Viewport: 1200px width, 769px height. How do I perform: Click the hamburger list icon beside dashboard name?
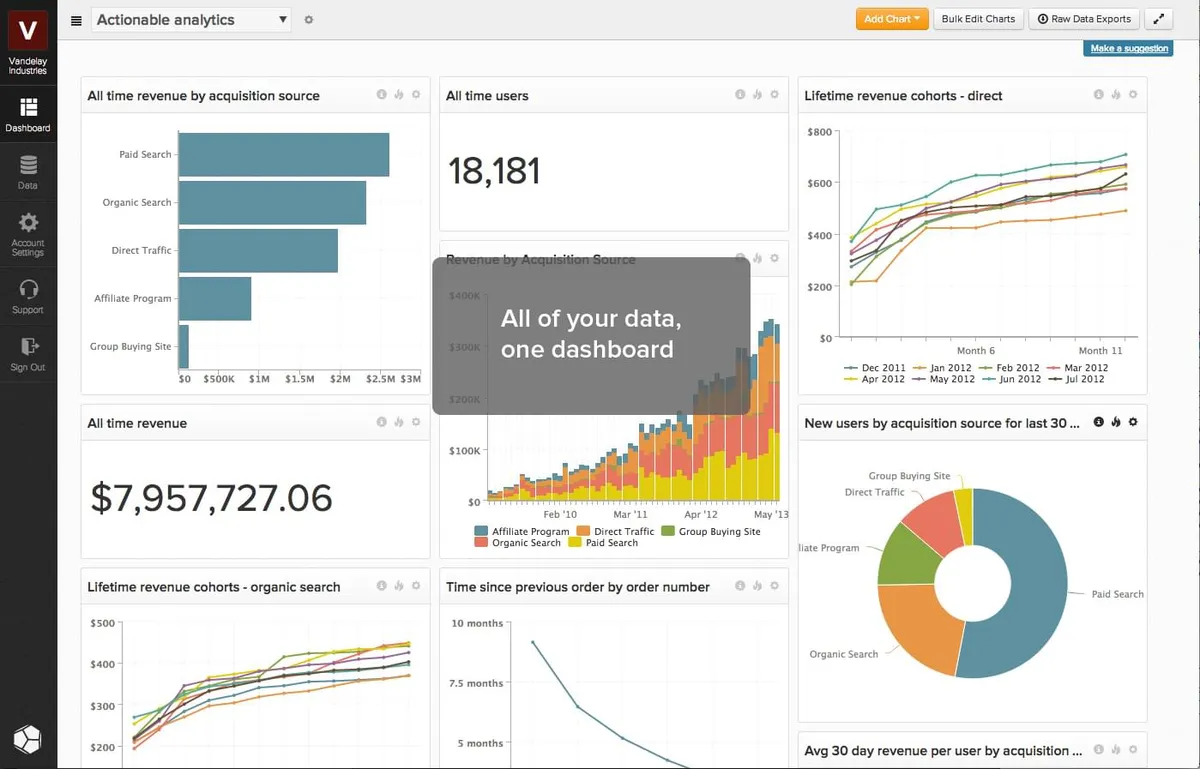[x=77, y=20]
